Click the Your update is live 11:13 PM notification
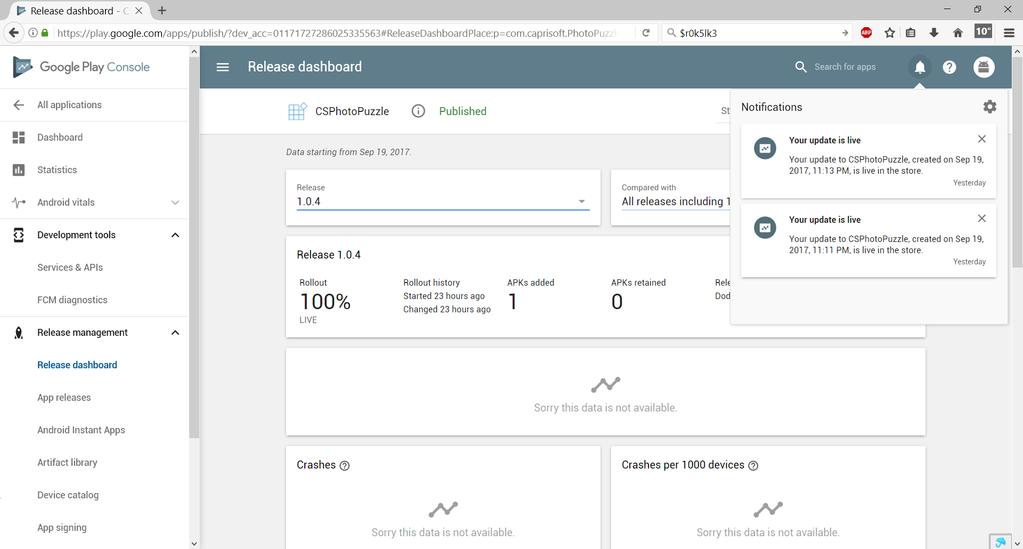The width and height of the screenshot is (1023, 549). click(868, 161)
